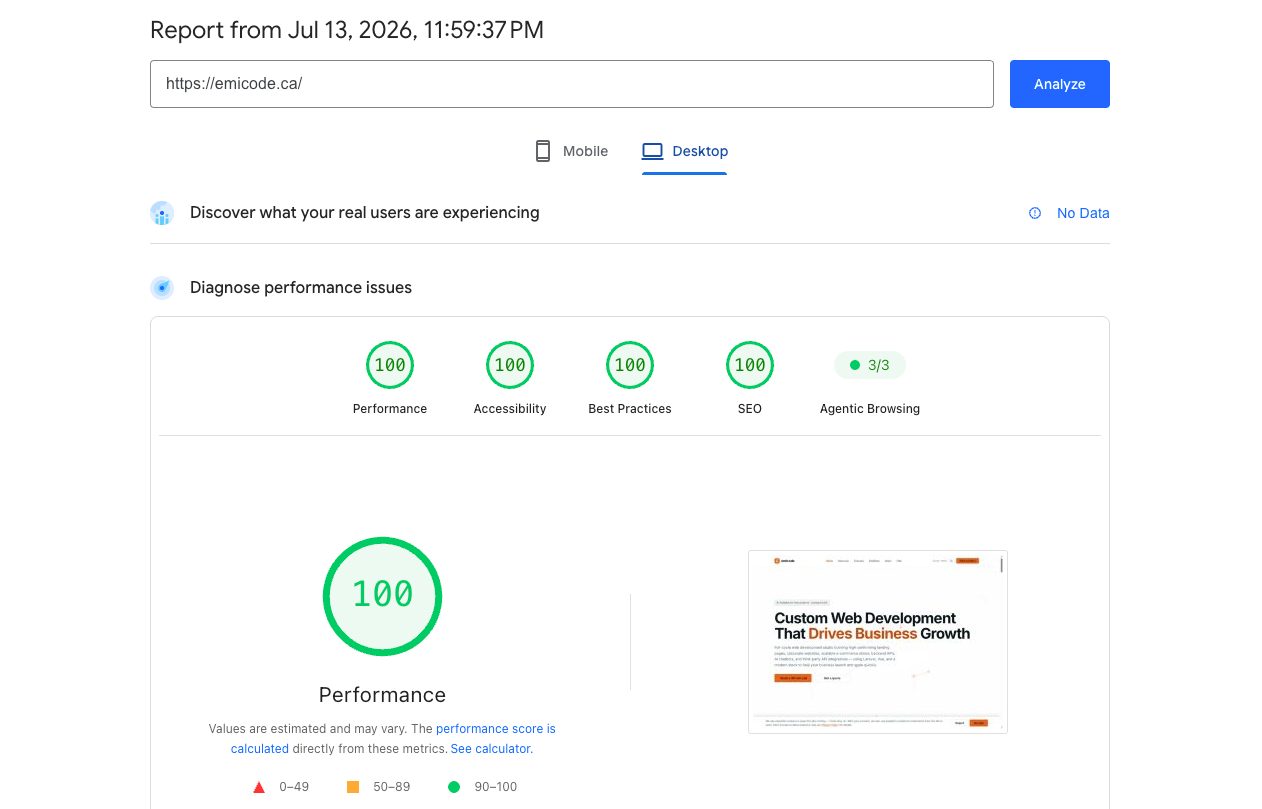Click the desktop monitor icon

click(x=653, y=151)
